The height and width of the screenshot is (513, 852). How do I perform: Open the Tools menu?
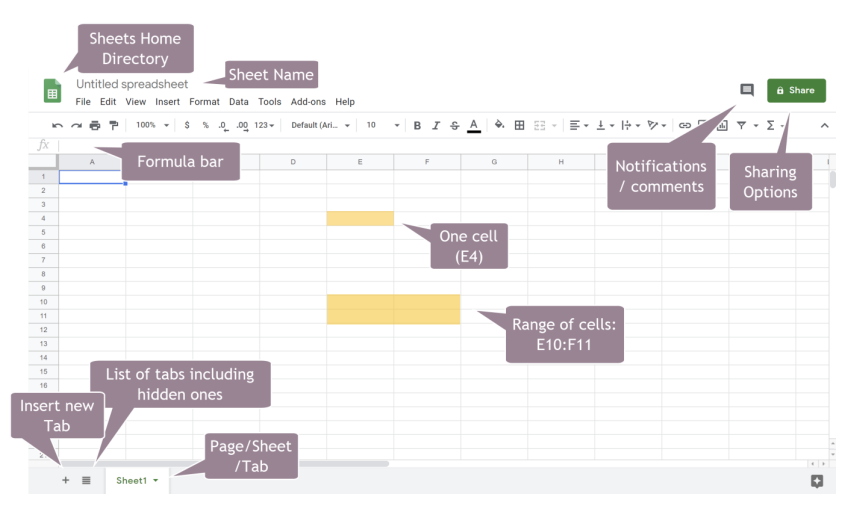(270, 102)
